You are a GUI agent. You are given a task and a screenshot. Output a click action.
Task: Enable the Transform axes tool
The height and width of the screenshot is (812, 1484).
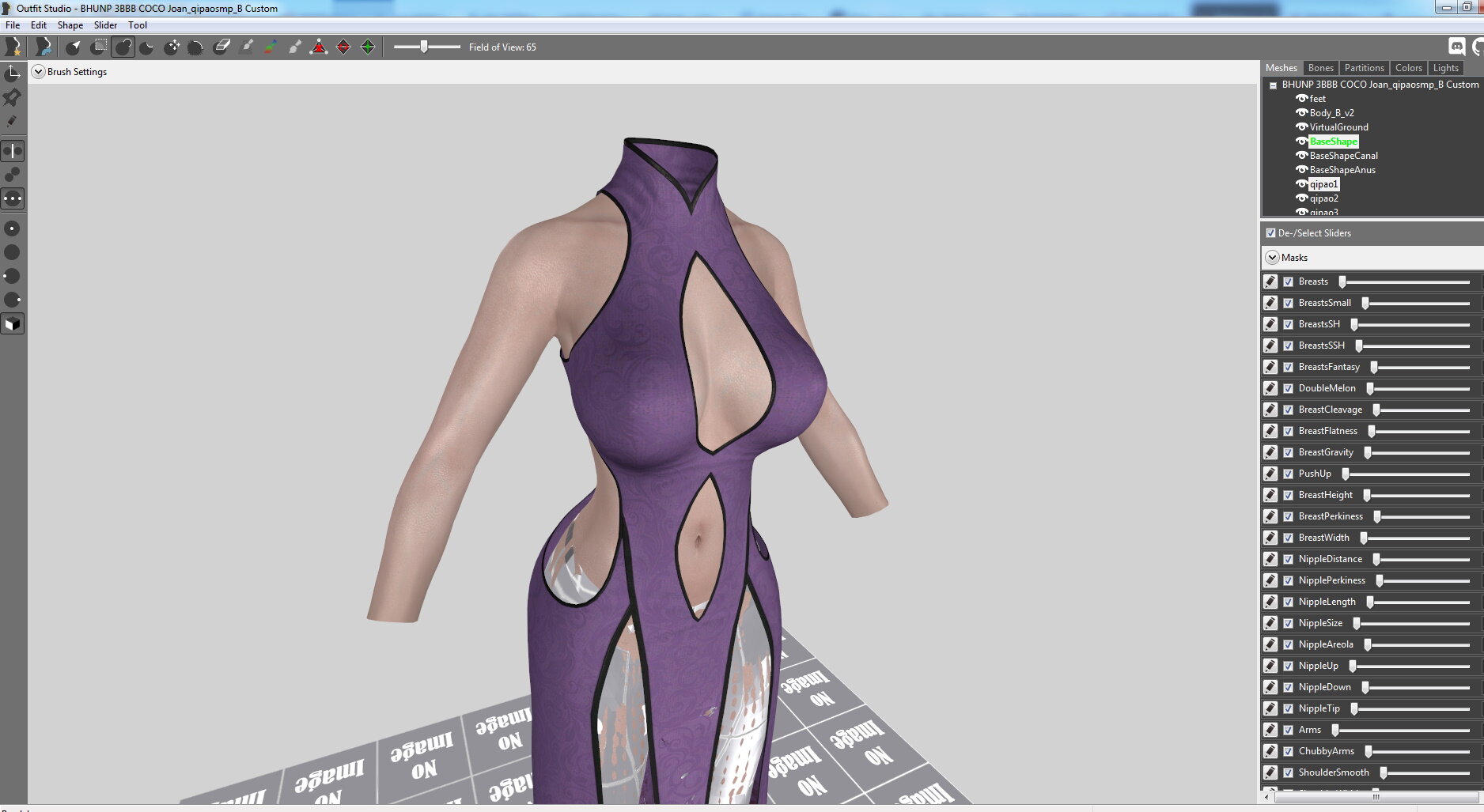(13, 74)
